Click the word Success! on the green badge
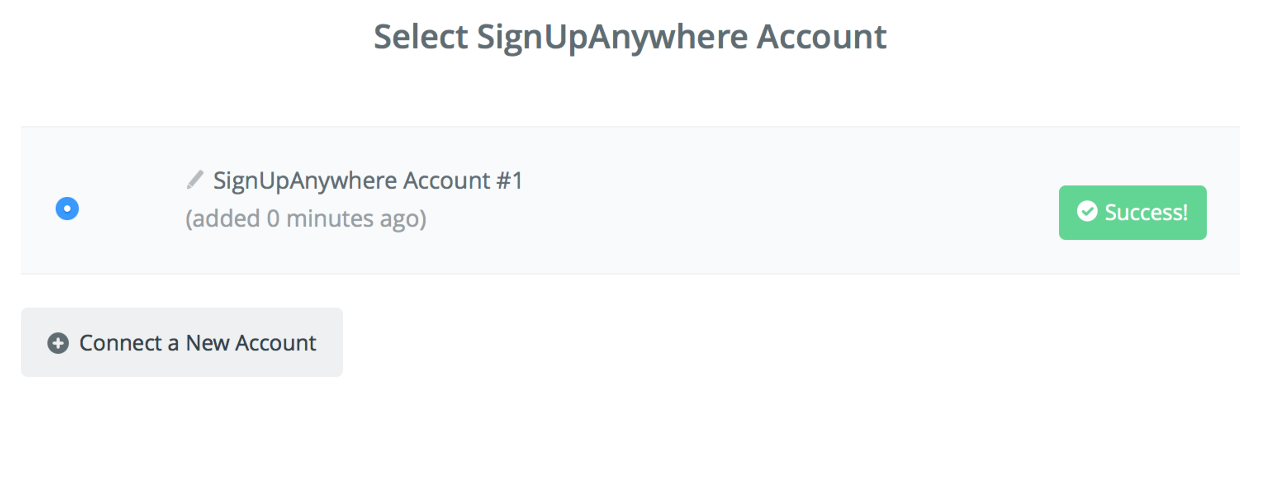This screenshot has height=479, width=1261. pyautogui.click(x=1146, y=212)
